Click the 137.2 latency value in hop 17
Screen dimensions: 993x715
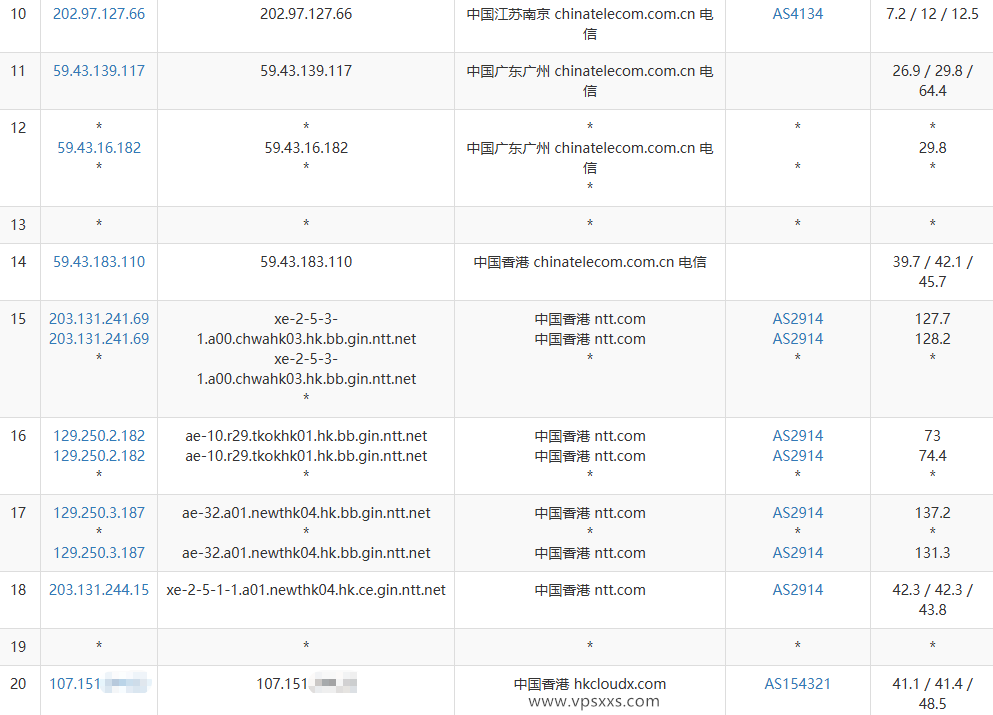coord(932,513)
